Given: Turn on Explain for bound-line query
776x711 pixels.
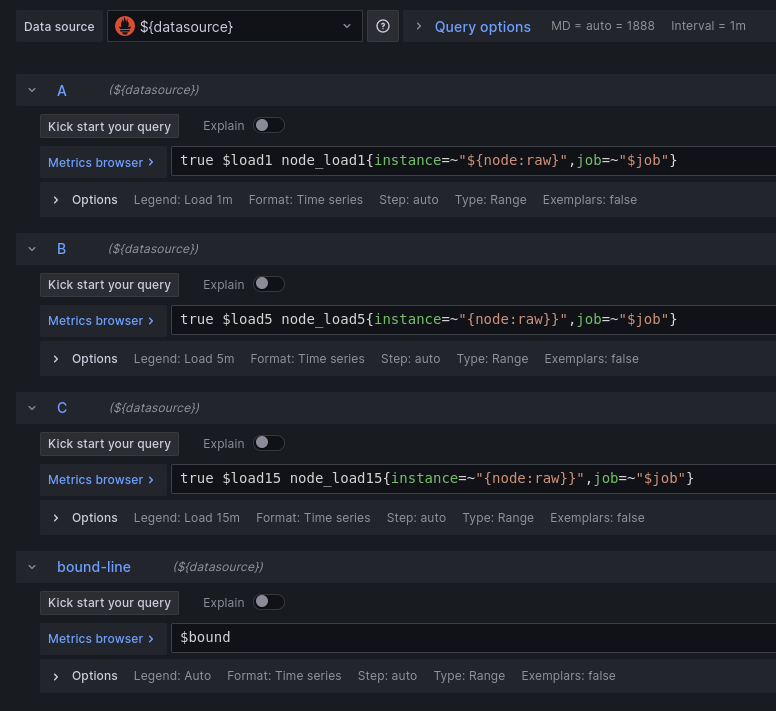Looking at the screenshot, I should [268, 602].
